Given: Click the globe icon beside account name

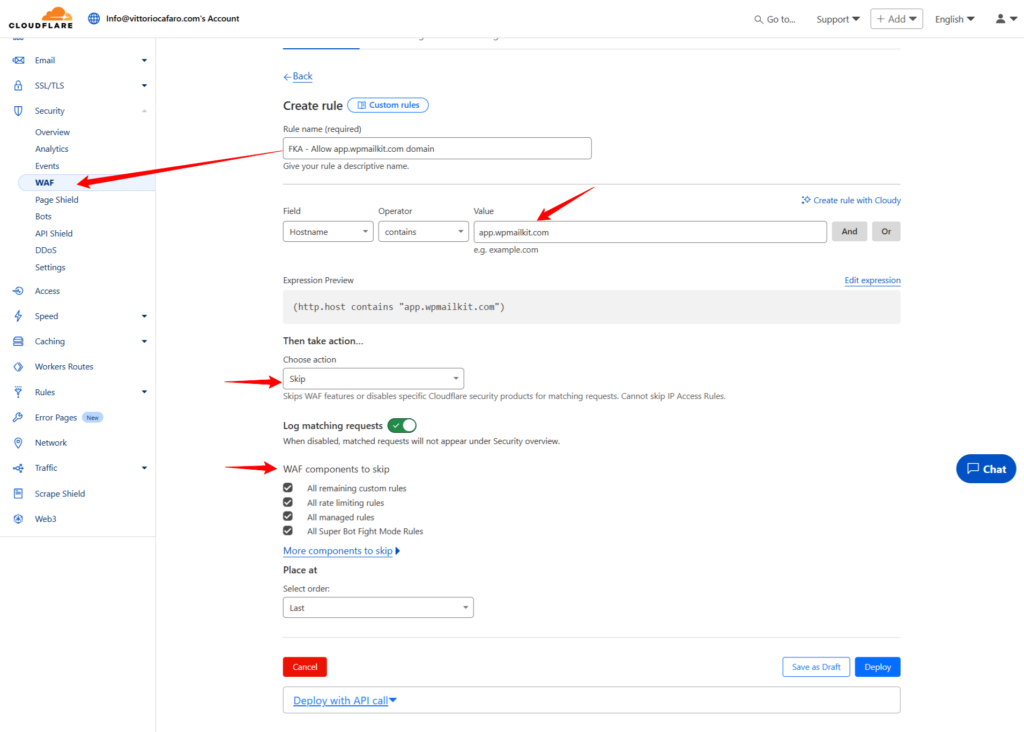Looking at the screenshot, I should (x=94, y=18).
